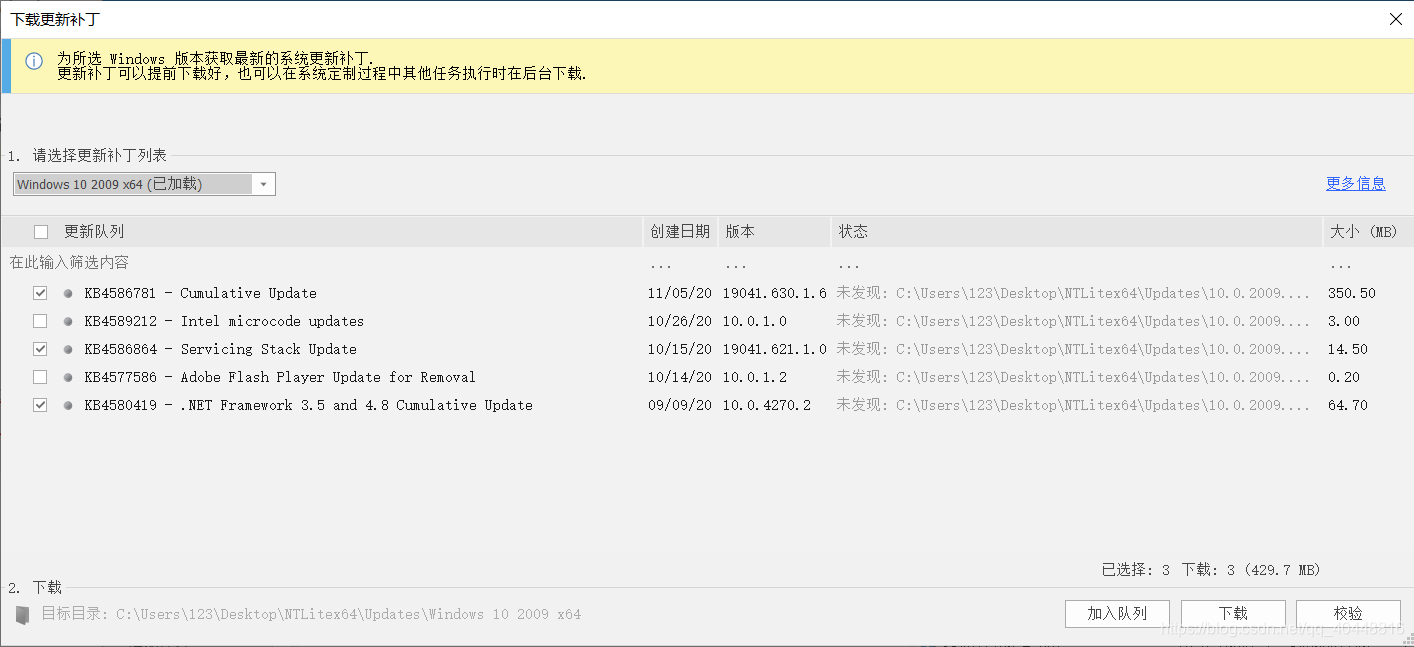Click the status dot icon for KB4589212

[68, 322]
